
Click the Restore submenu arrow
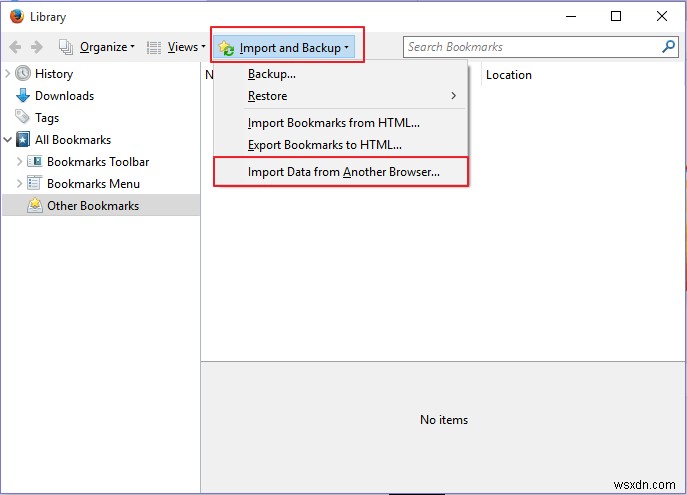[453, 95]
